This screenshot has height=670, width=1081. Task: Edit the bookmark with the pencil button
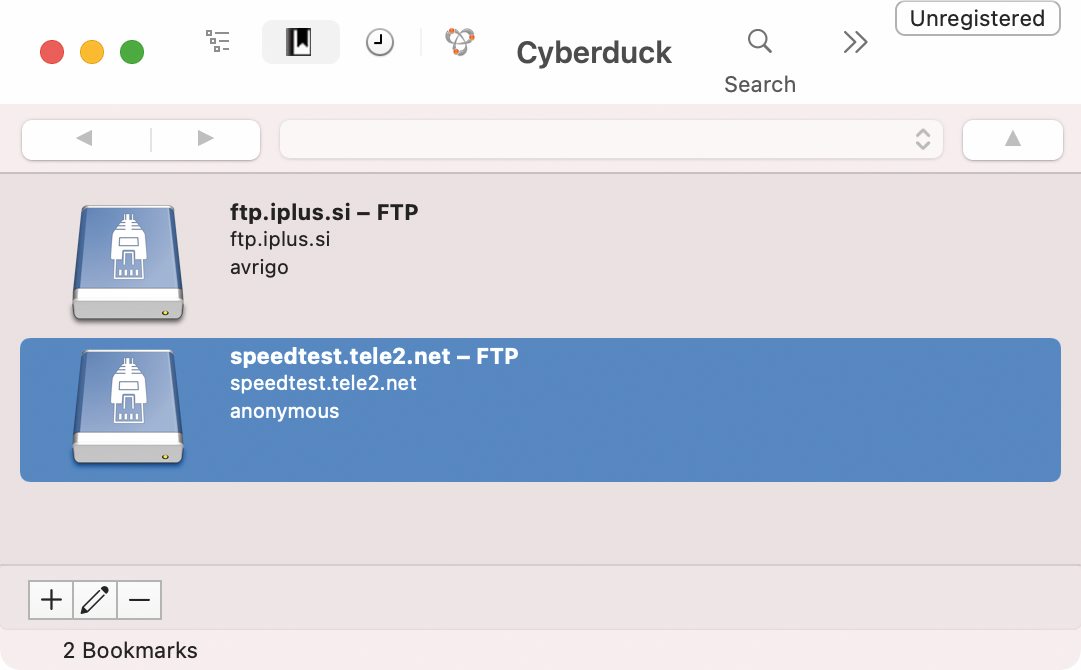(x=94, y=600)
